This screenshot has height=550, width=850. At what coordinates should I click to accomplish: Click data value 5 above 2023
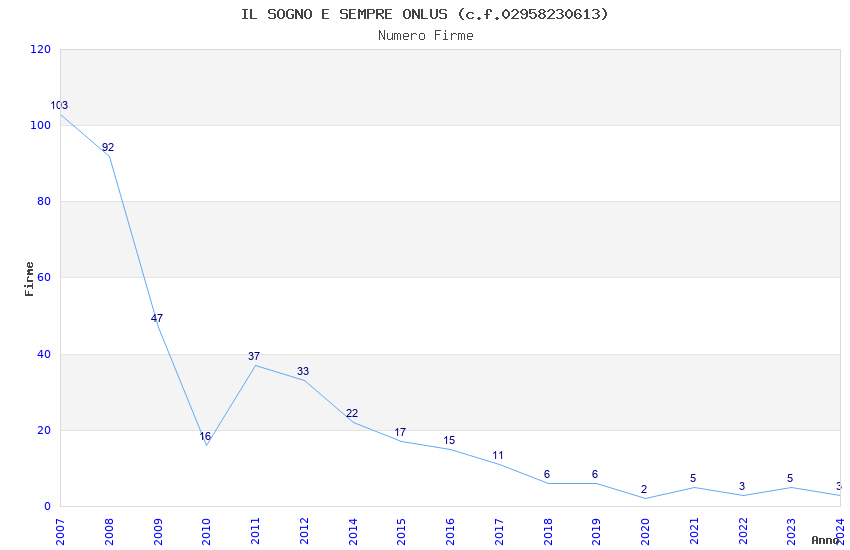790,478
